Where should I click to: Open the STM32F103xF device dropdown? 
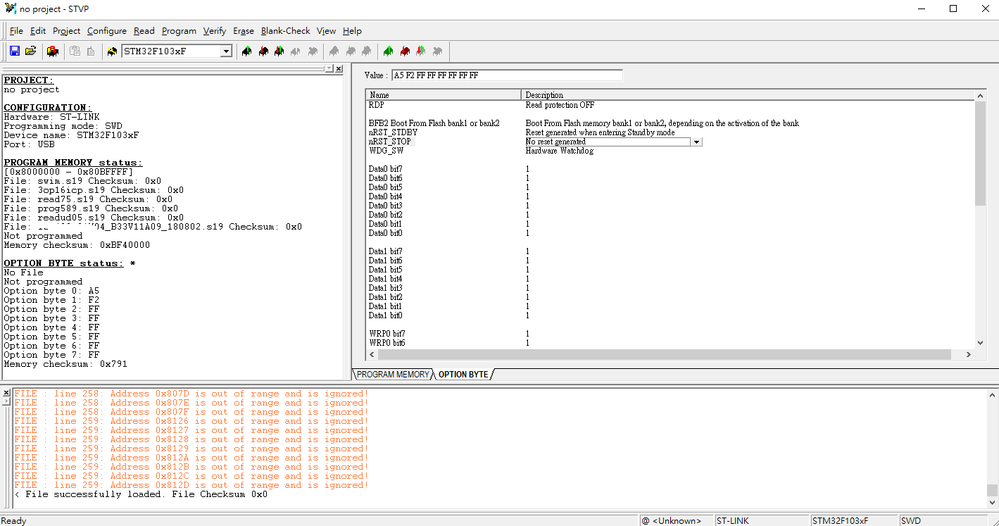click(x=226, y=52)
